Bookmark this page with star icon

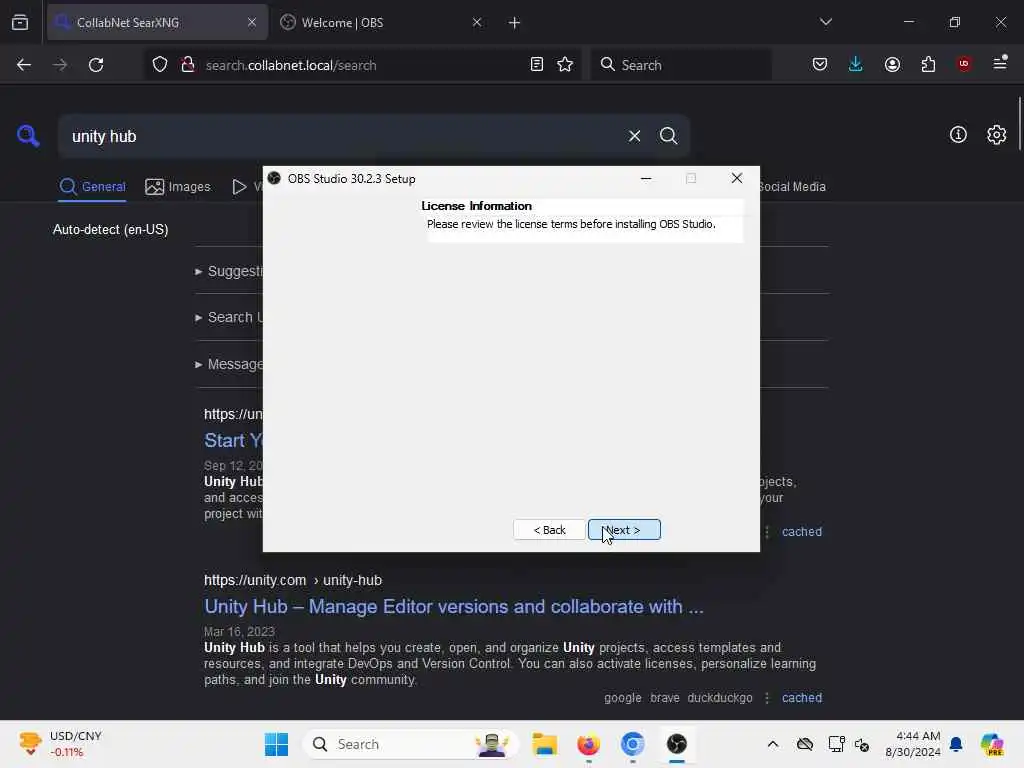(566, 64)
